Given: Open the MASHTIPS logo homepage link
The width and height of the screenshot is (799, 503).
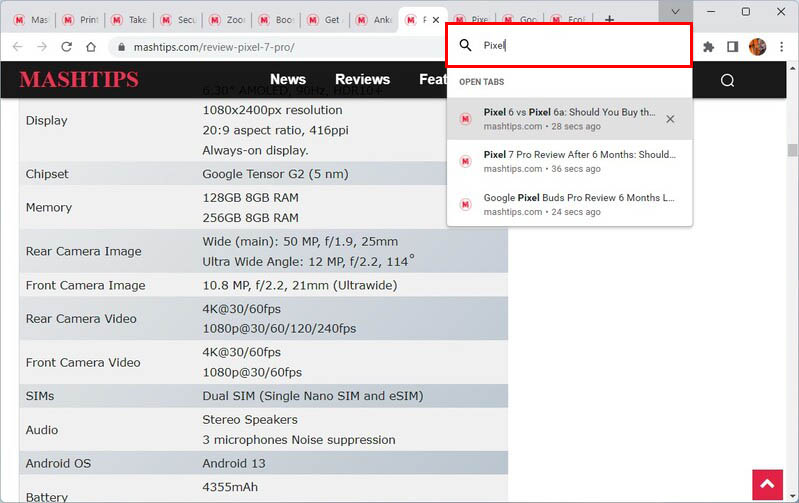Looking at the screenshot, I should click(x=79, y=80).
